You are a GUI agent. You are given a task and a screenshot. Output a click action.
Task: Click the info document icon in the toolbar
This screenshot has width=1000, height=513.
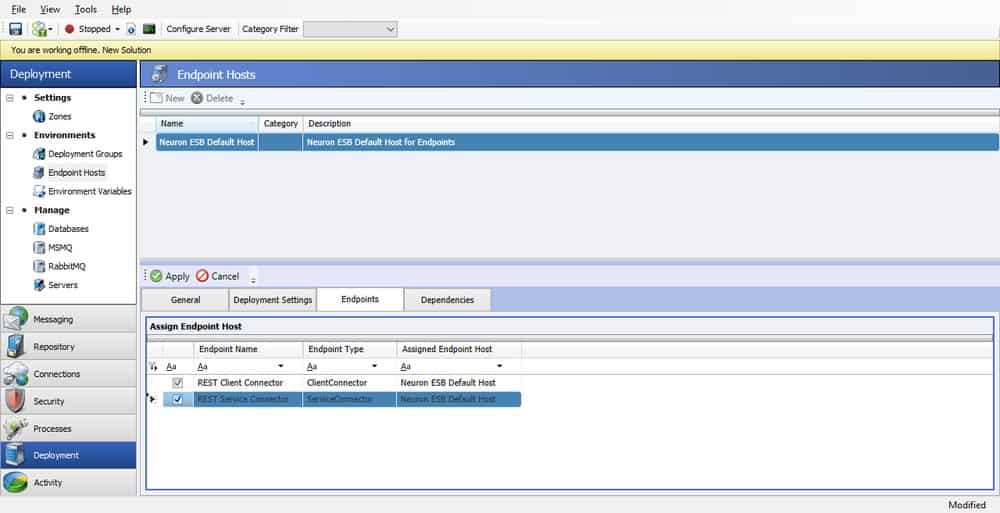point(131,29)
